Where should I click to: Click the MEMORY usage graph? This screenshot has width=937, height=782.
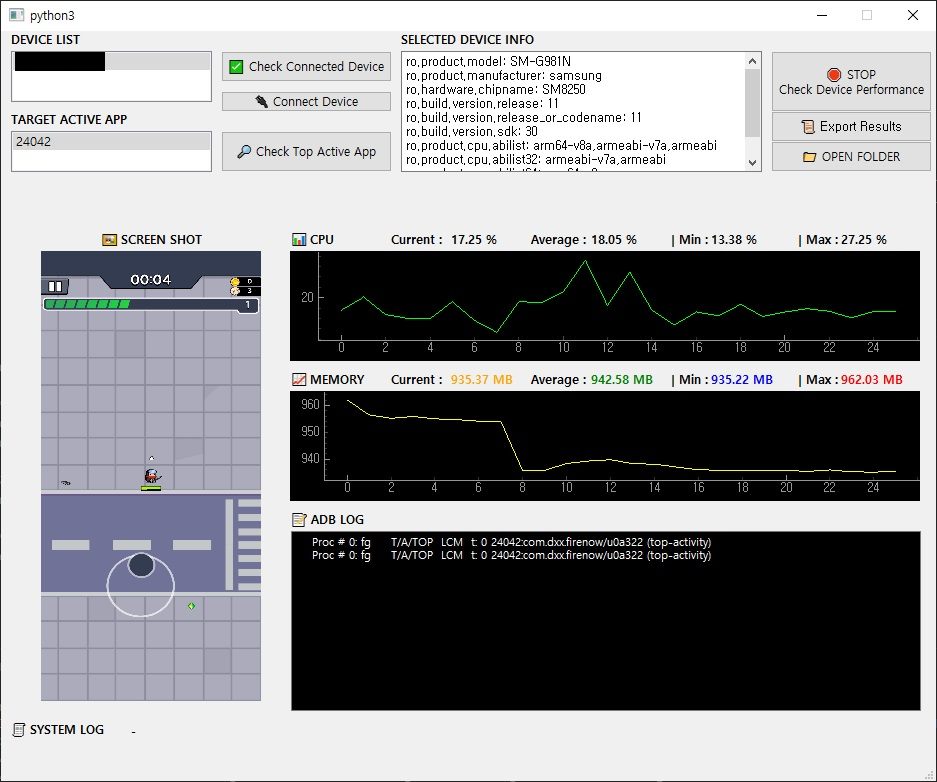click(x=605, y=446)
